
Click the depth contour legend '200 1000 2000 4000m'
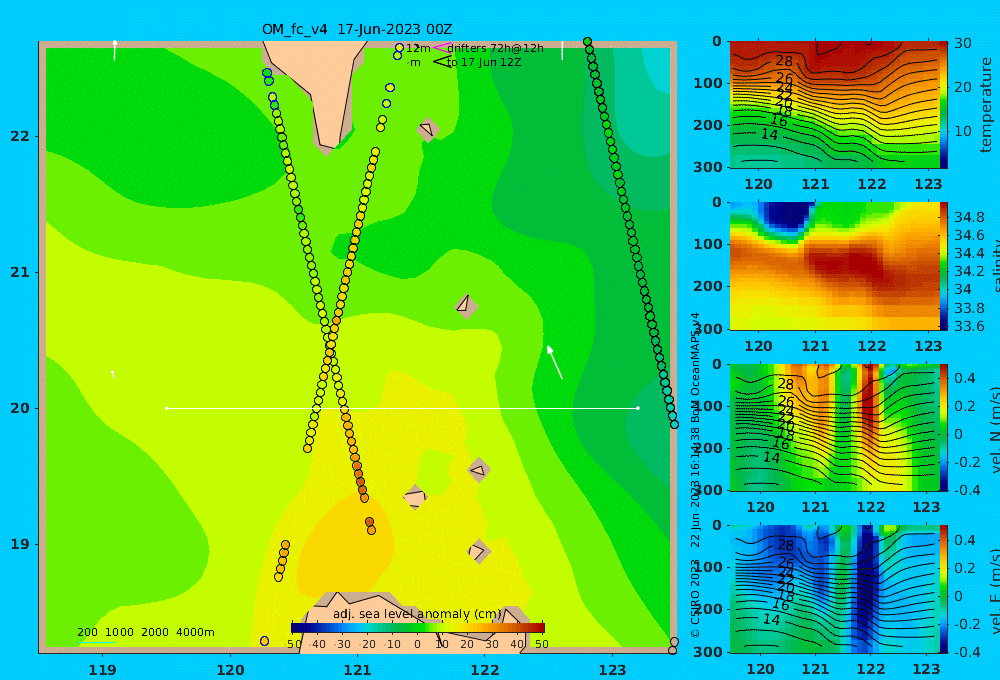click(145, 632)
